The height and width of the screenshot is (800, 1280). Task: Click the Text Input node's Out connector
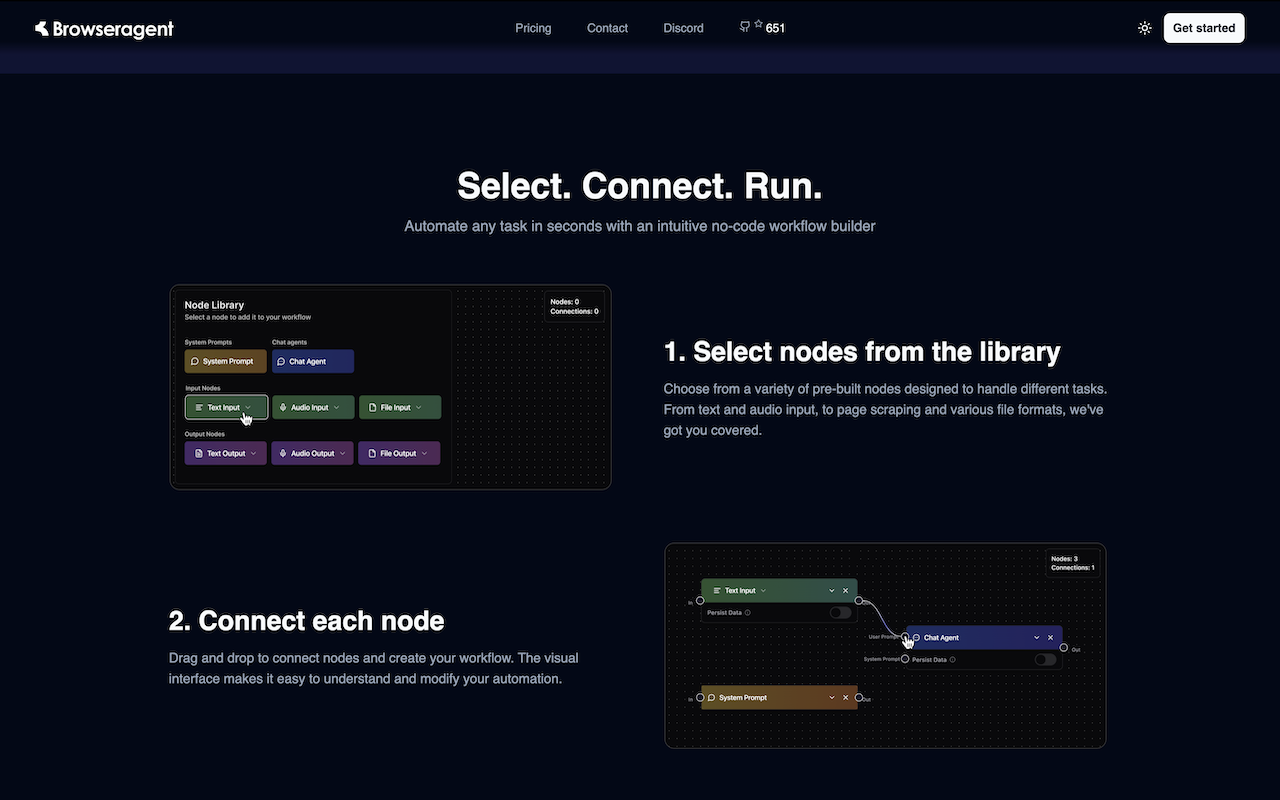tap(859, 601)
